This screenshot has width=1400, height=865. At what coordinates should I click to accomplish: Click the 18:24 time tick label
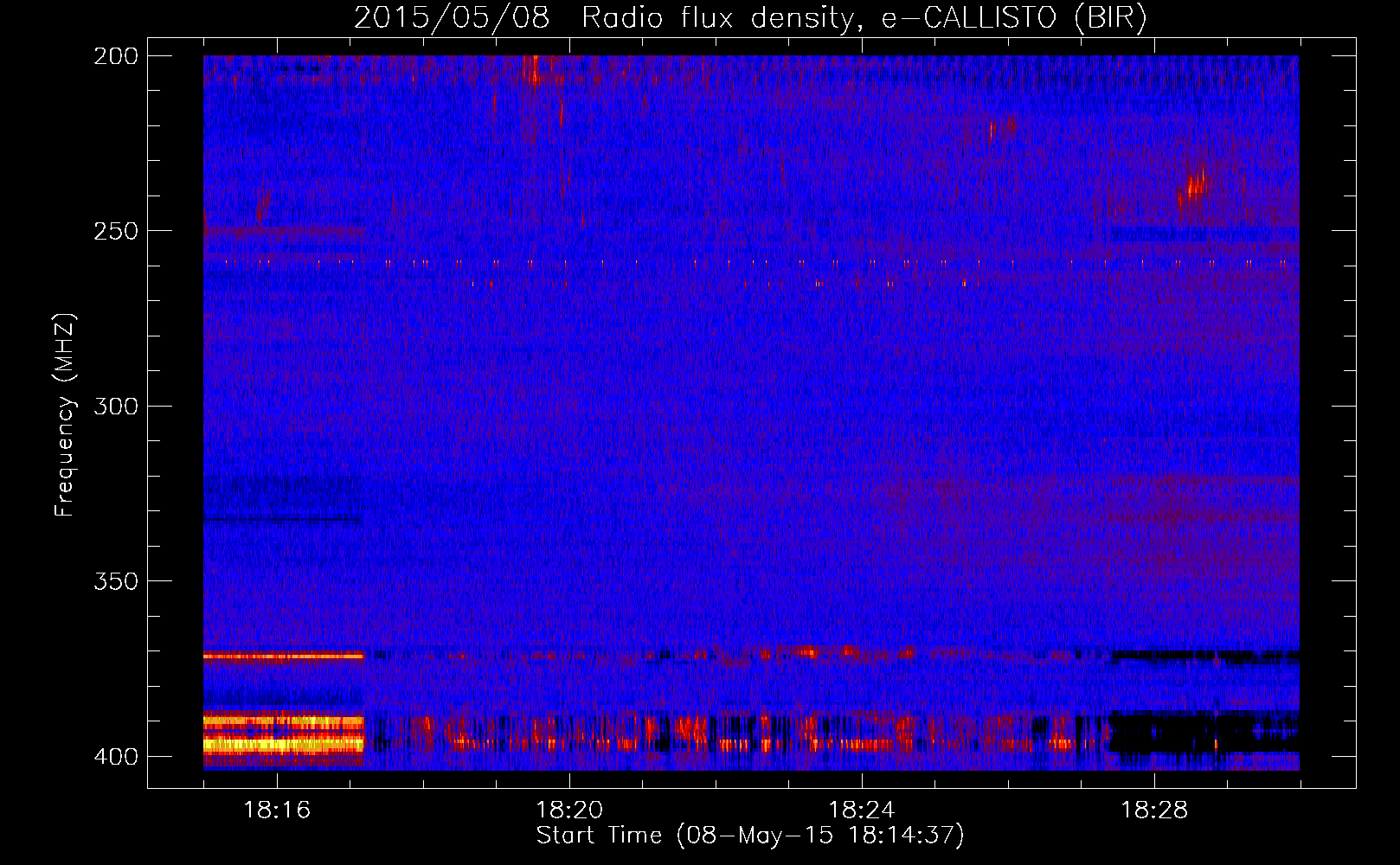pos(862,810)
